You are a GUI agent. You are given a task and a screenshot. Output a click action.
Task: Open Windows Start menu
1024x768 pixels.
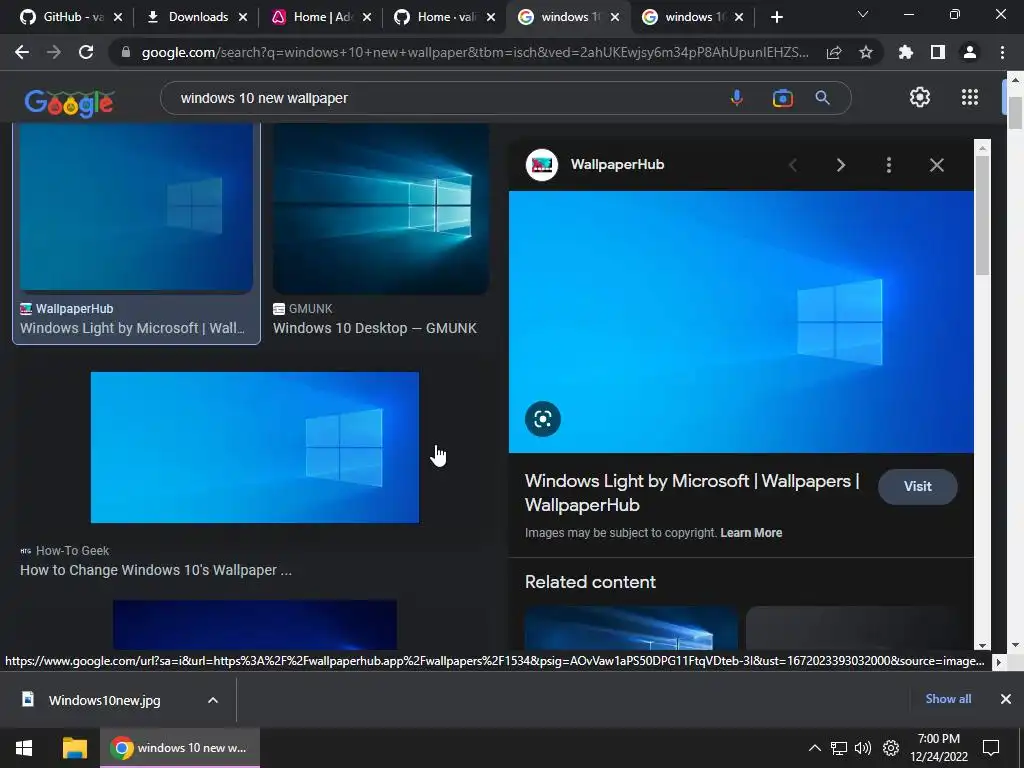[x=24, y=748]
